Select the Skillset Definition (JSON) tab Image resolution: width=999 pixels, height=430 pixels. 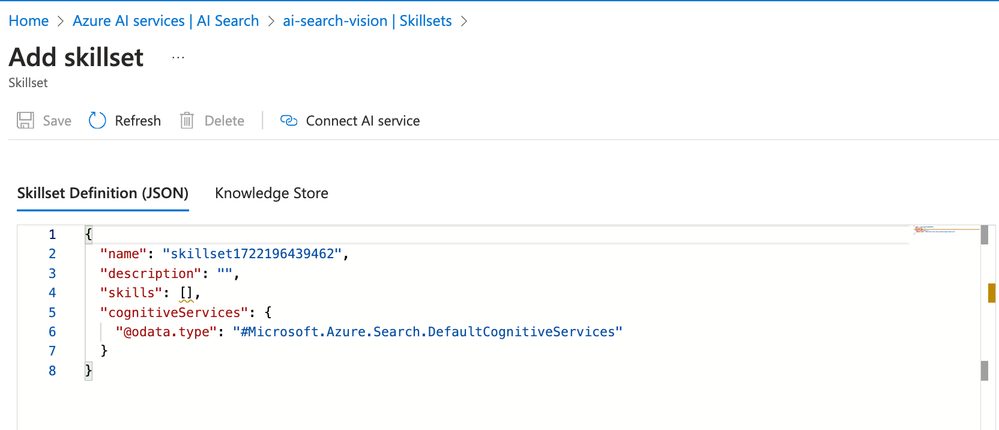103,193
